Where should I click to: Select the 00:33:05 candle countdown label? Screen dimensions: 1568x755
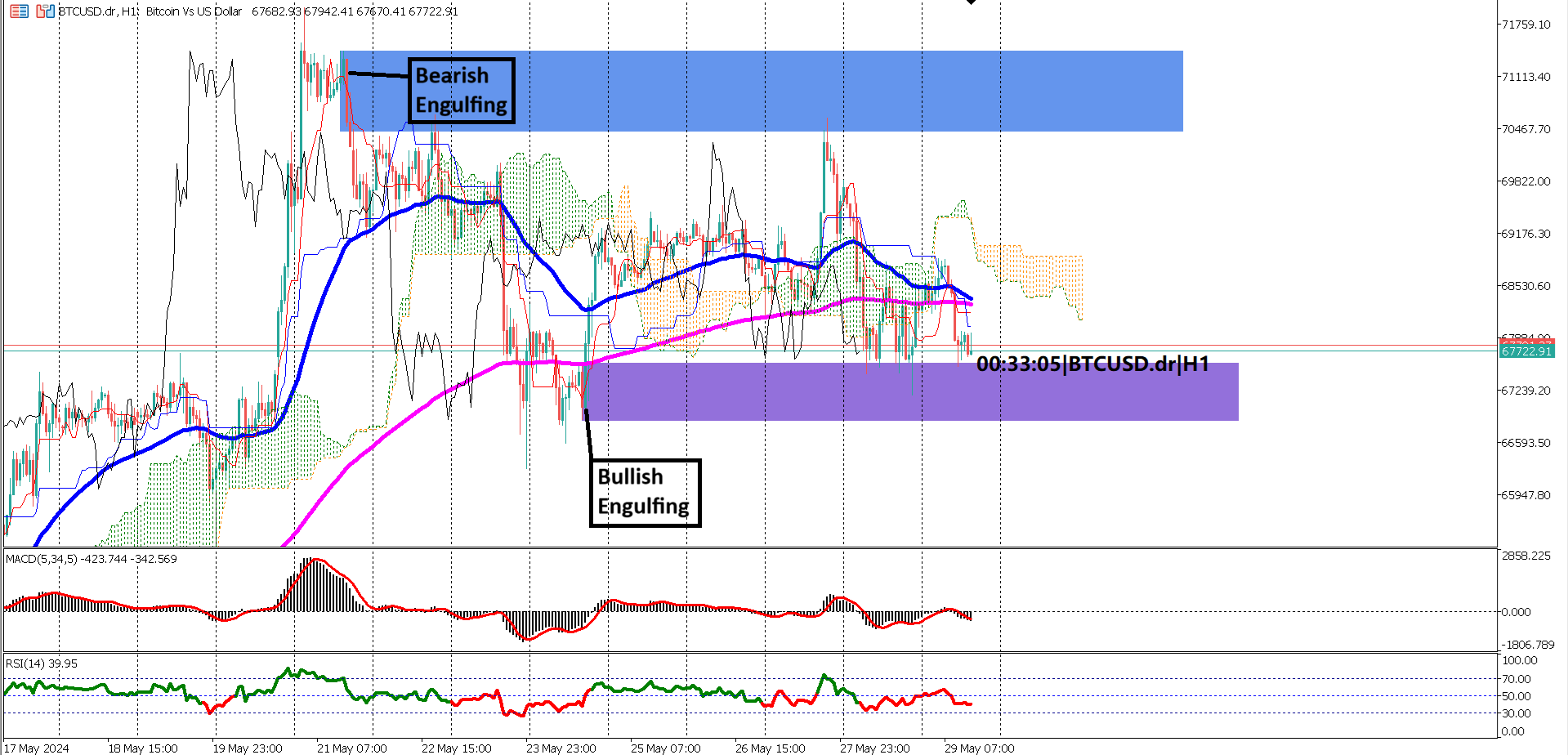pos(1092,364)
